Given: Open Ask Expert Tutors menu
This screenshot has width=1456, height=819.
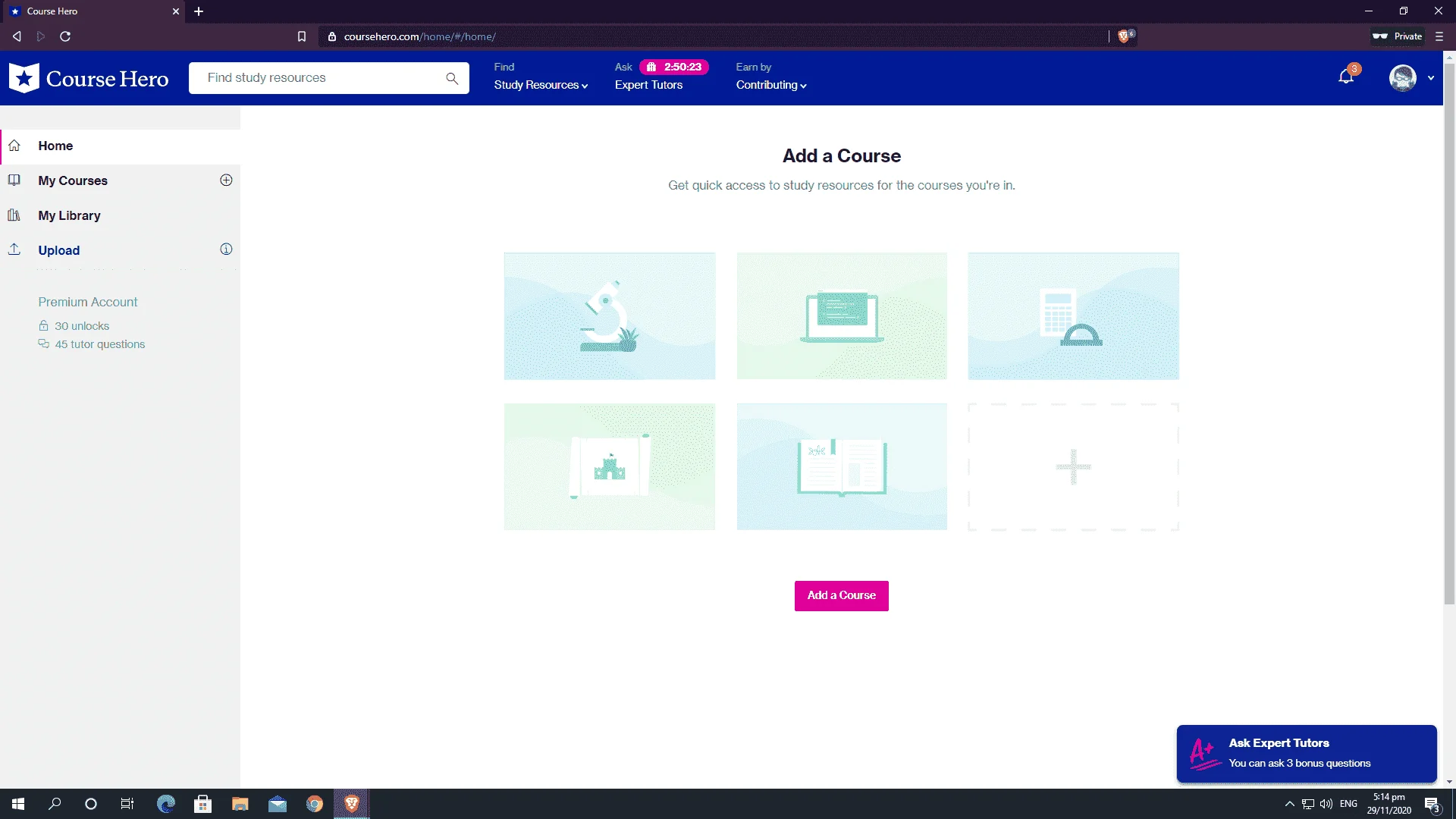Looking at the screenshot, I should [648, 85].
